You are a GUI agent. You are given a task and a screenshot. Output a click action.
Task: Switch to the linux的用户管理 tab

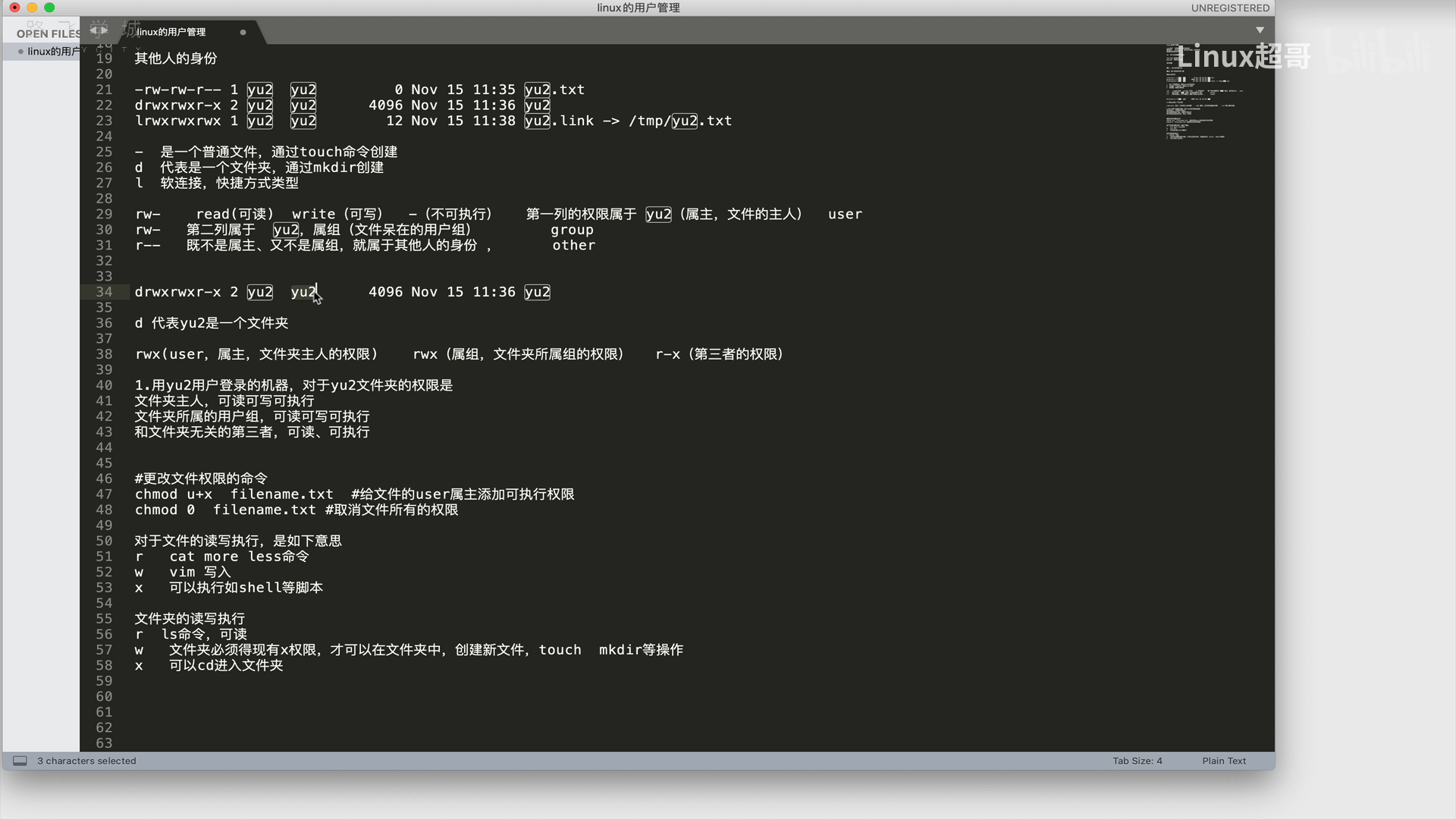[171, 32]
